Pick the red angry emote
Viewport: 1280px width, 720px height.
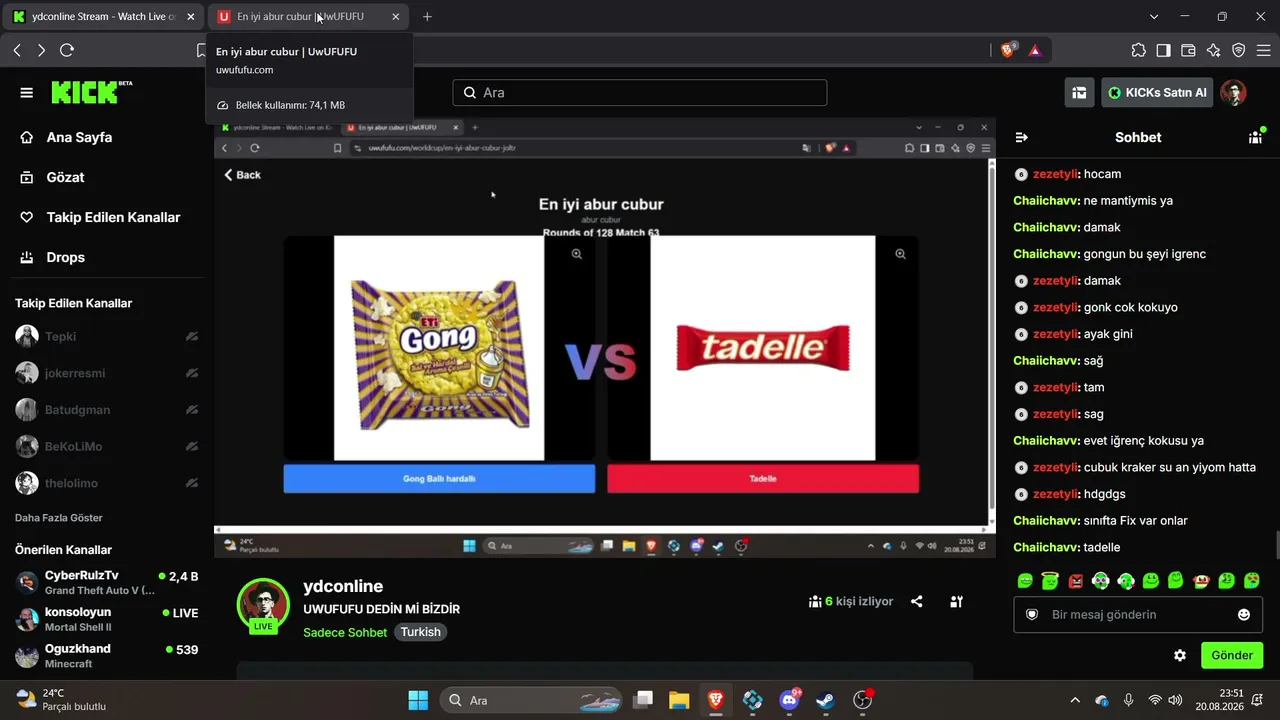(1075, 581)
